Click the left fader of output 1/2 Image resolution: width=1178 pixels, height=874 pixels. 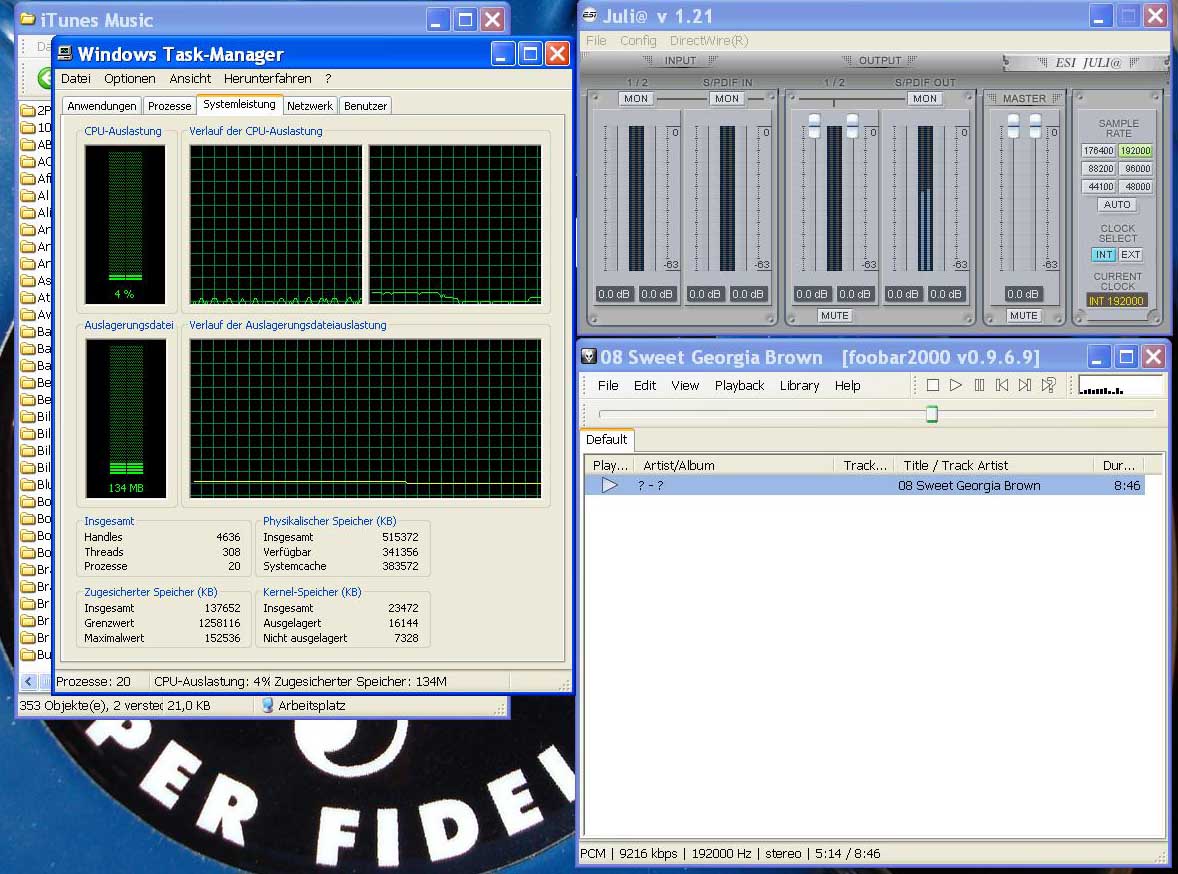(814, 126)
